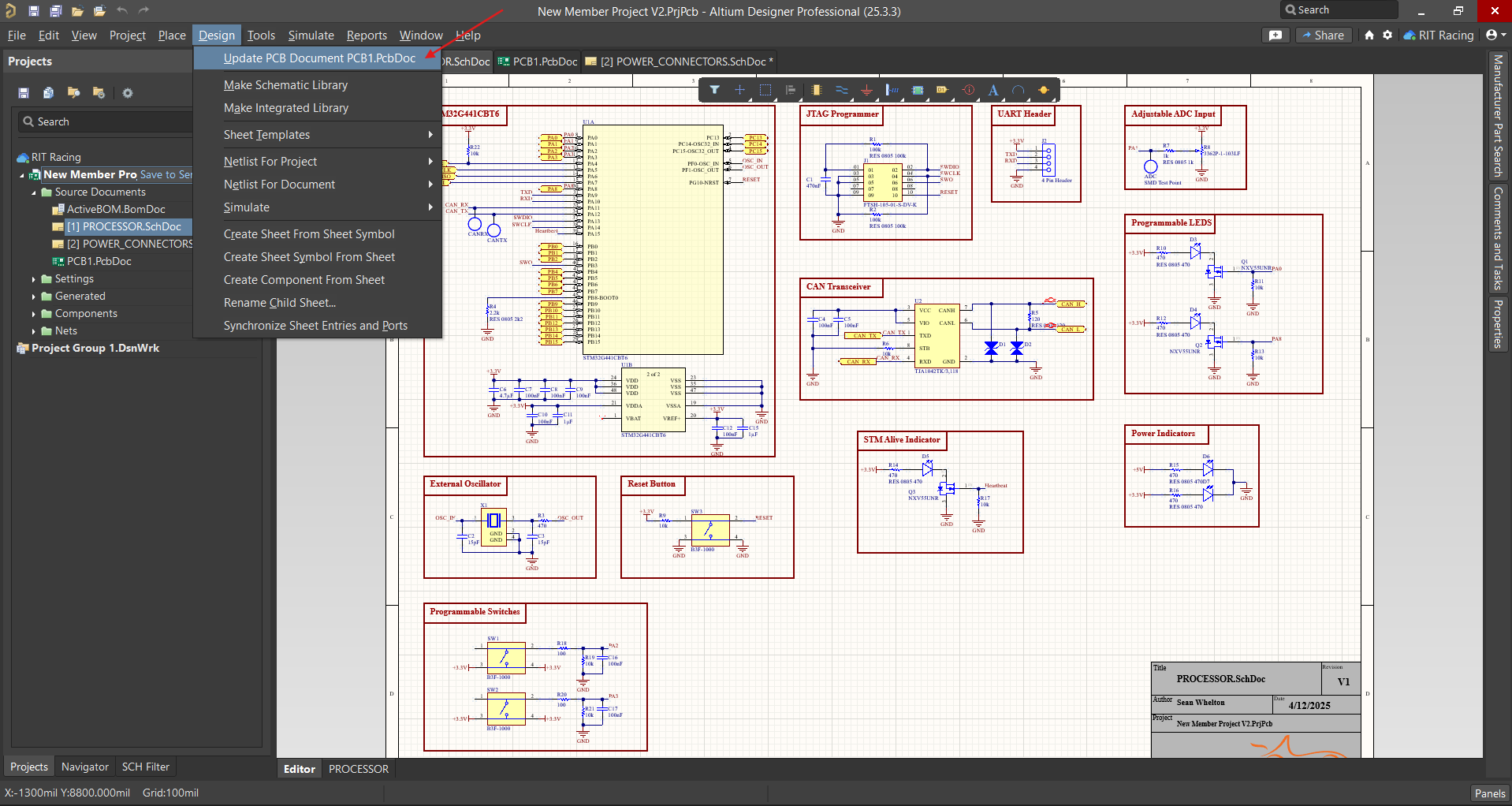Click the parameter set directive icon
Viewport: 1512px width, 806px height.
click(969, 90)
